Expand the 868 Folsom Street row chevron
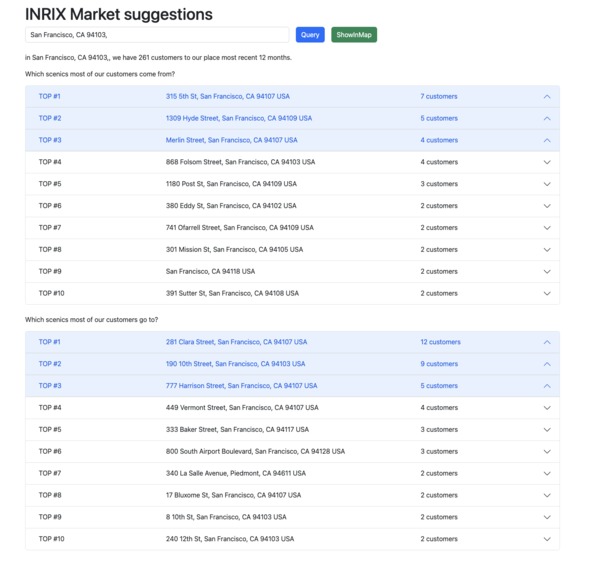 point(547,163)
